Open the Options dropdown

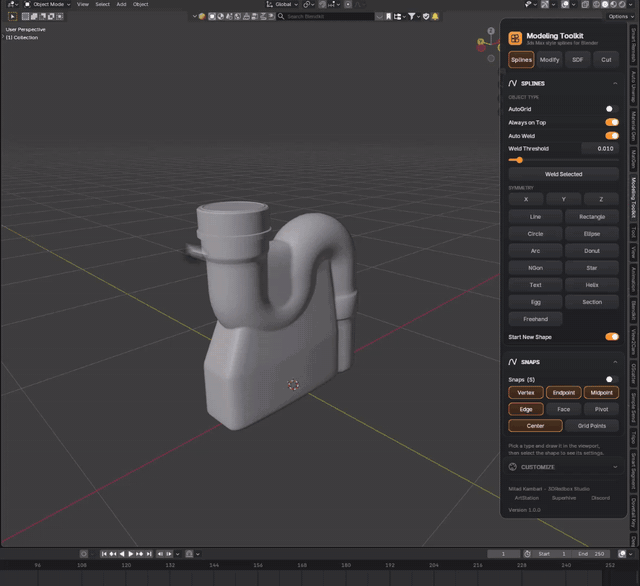[621, 16]
